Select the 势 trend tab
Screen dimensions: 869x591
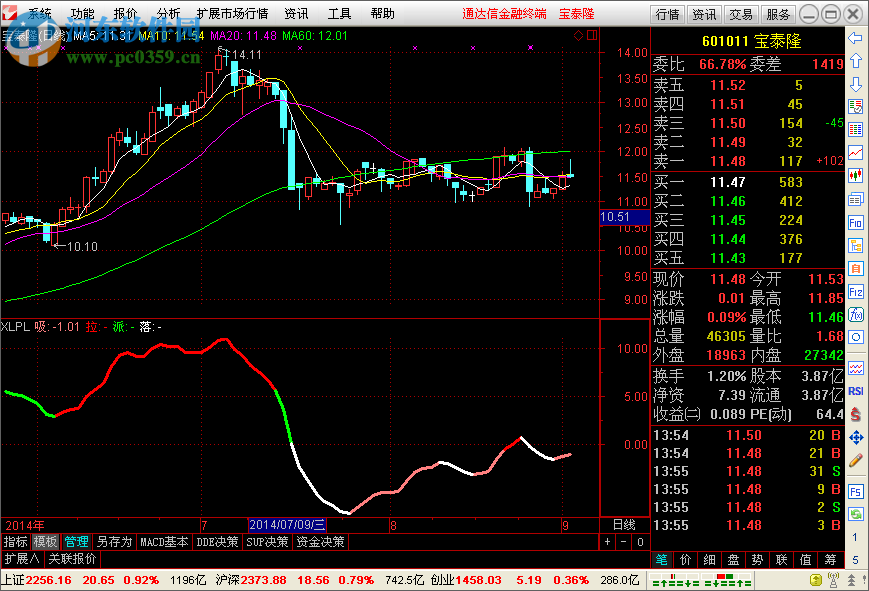[757, 559]
